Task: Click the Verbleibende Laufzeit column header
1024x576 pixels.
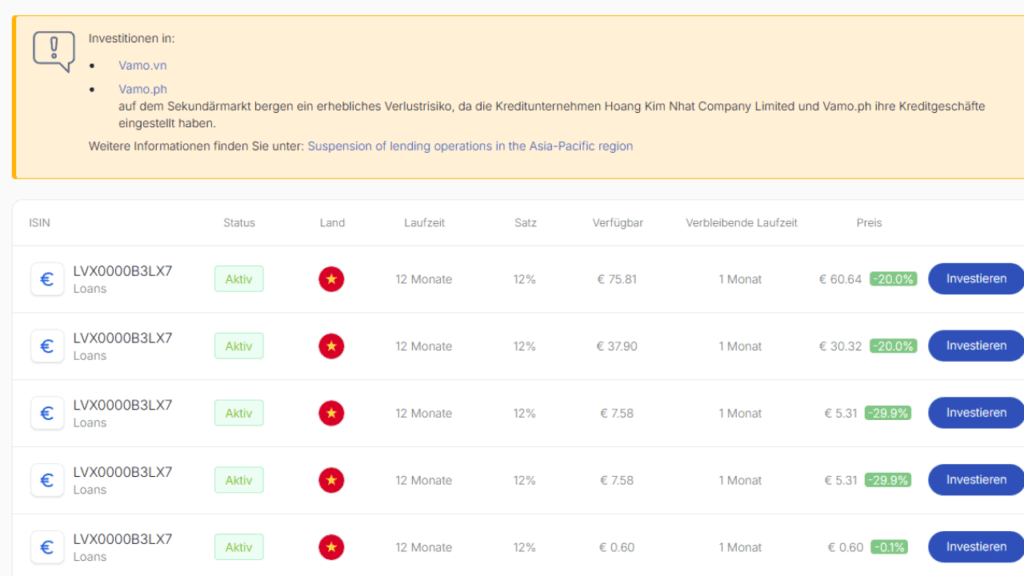Action: click(741, 223)
